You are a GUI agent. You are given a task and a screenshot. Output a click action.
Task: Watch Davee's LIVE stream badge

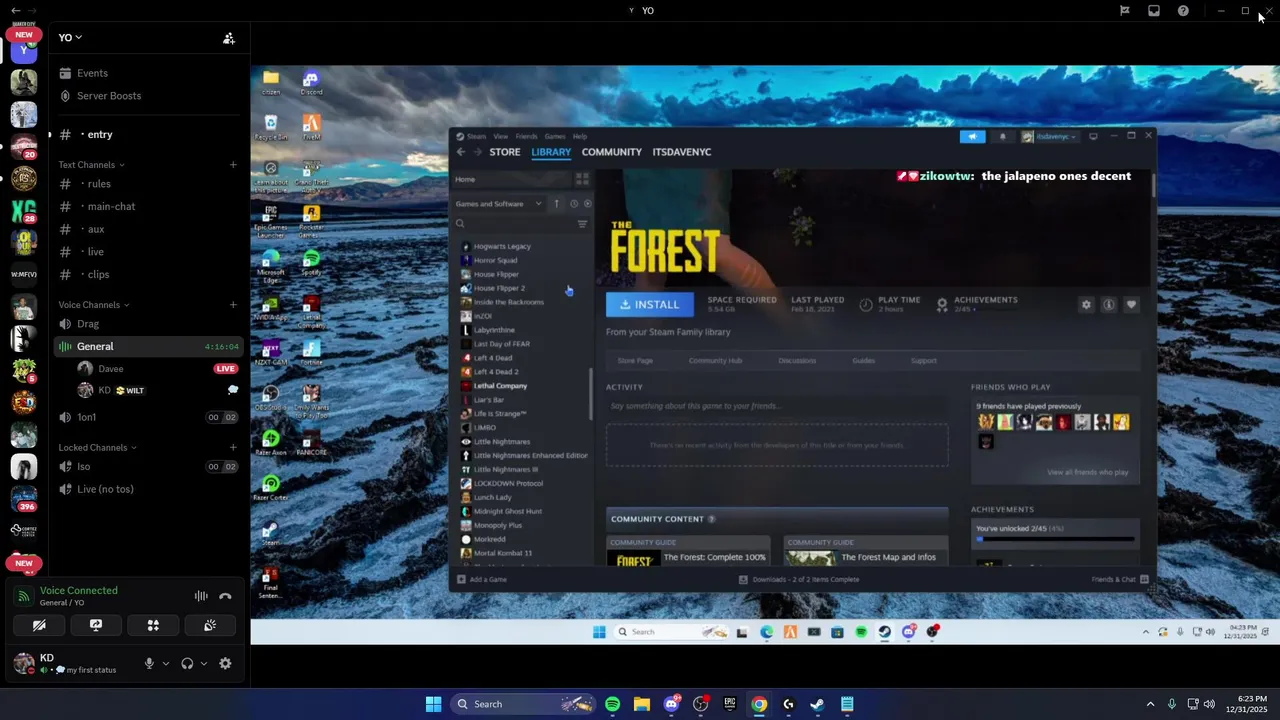[226, 368]
